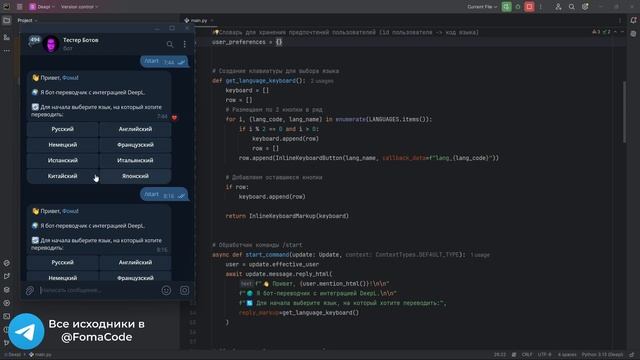Open the Notifications bell icon

coord(633,20)
